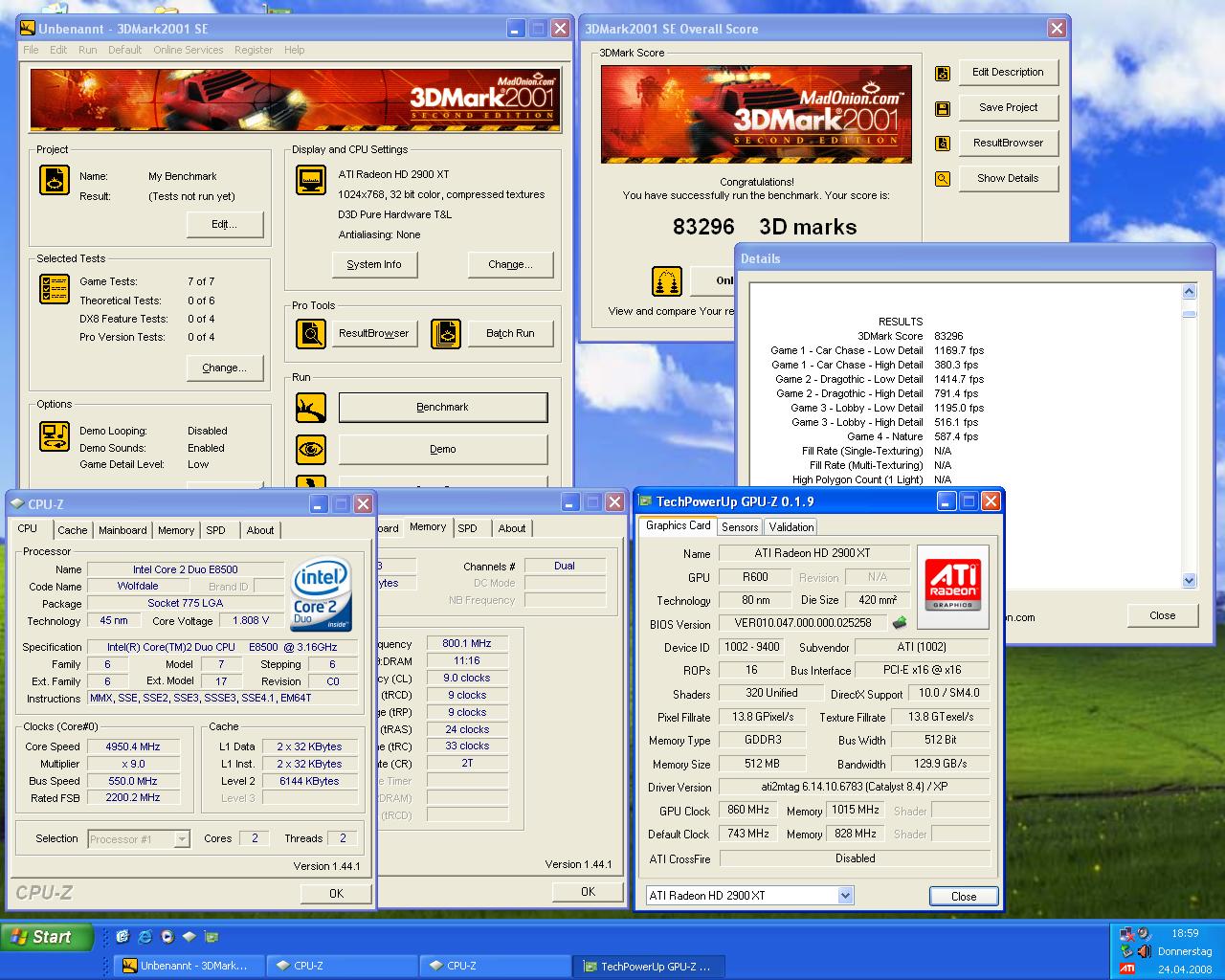Click OK in the second CPU-Z window
1225x980 pixels.
tap(588, 891)
